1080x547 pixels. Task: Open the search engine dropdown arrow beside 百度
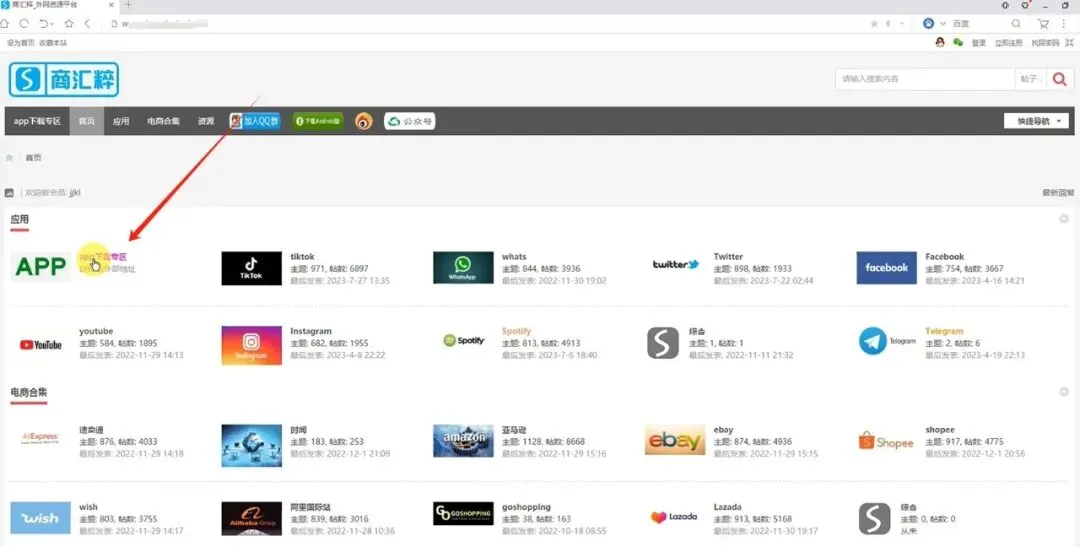point(943,23)
